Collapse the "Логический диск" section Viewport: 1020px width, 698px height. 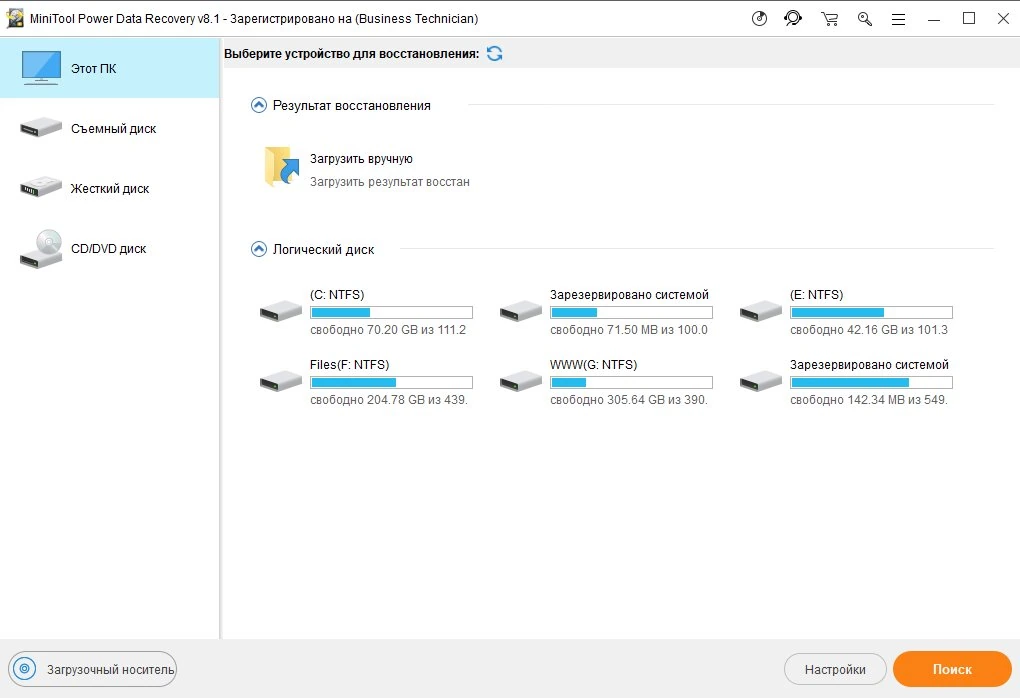(259, 249)
